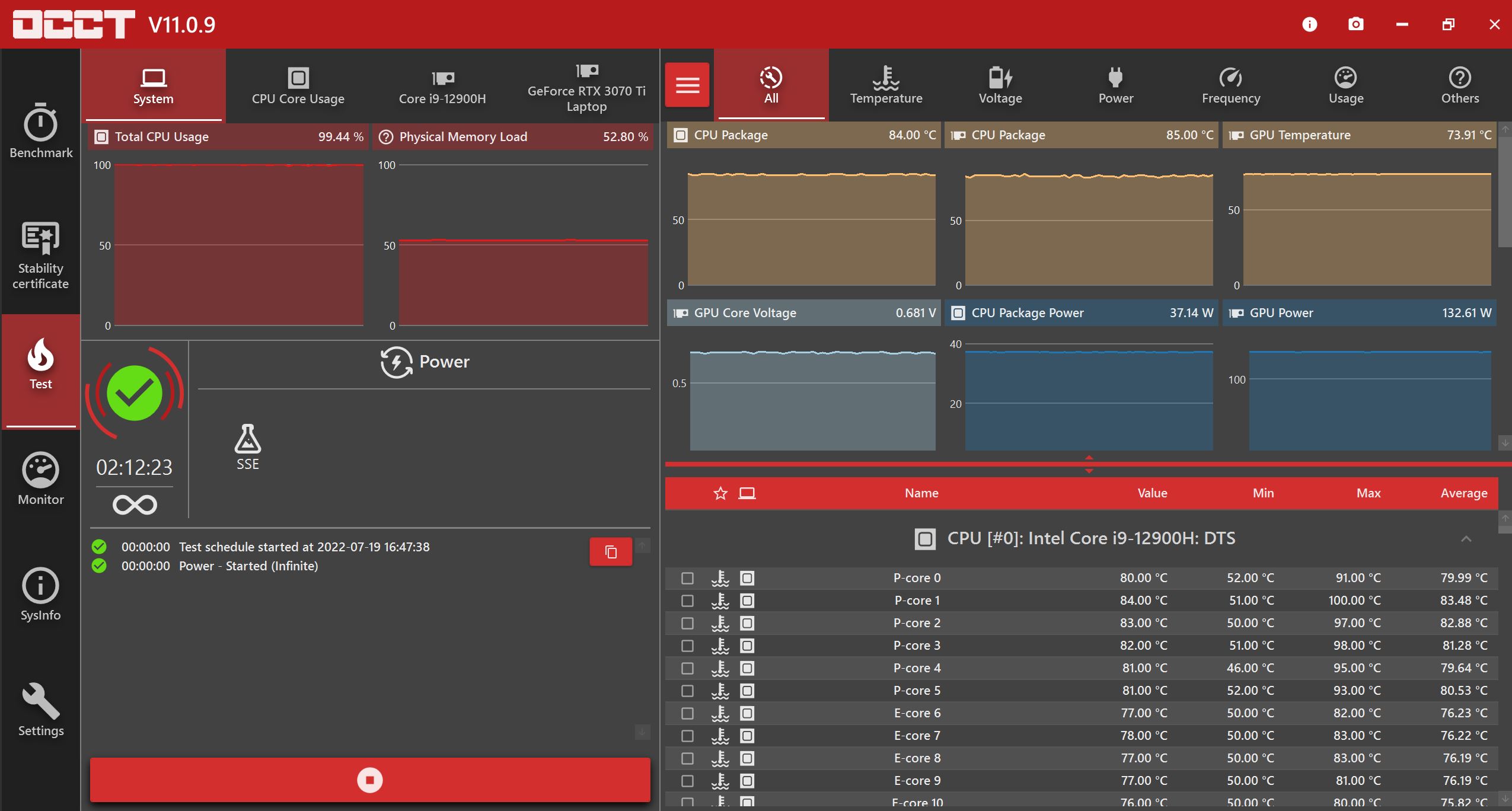The image size is (1512, 811).
Task: Open the Monitor section
Action: click(41, 479)
